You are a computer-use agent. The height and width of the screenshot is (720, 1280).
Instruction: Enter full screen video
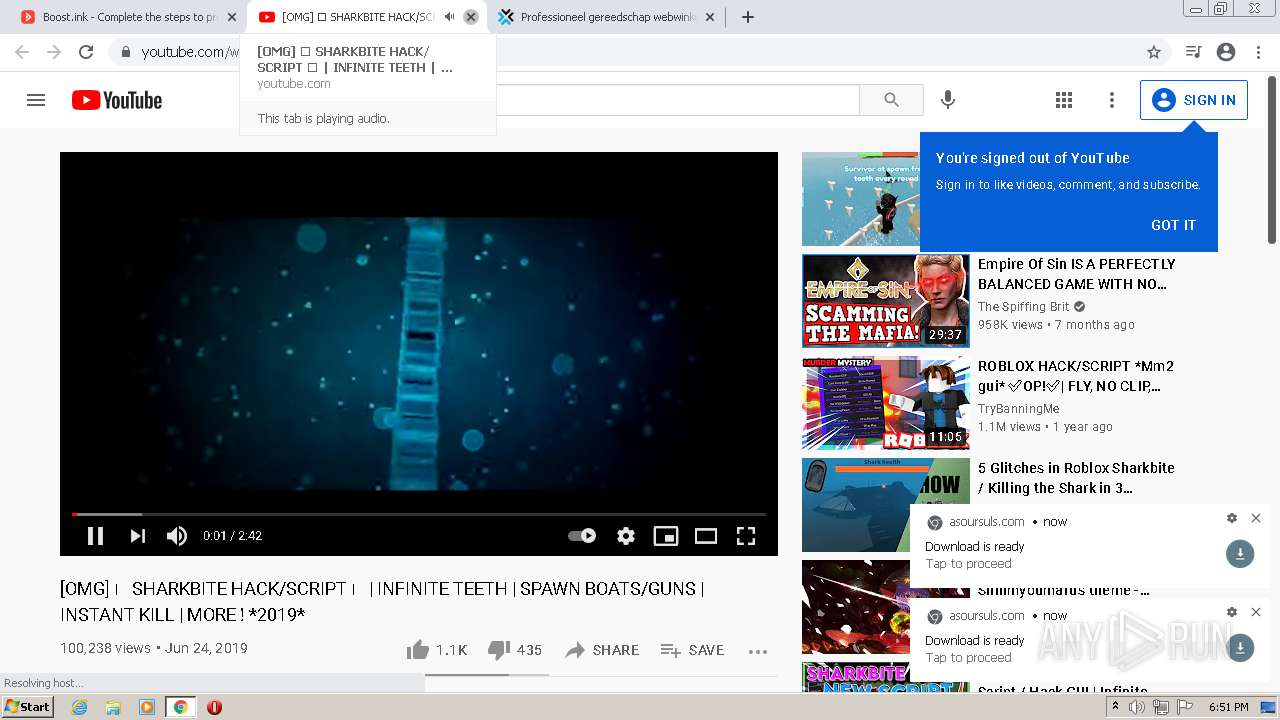(746, 536)
